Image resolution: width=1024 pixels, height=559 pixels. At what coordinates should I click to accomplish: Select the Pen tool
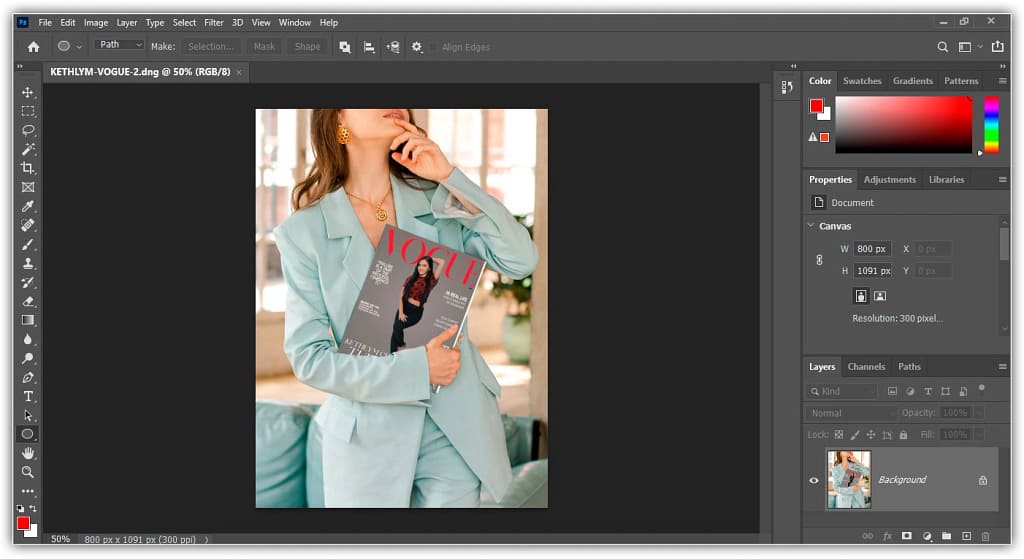tap(27, 377)
